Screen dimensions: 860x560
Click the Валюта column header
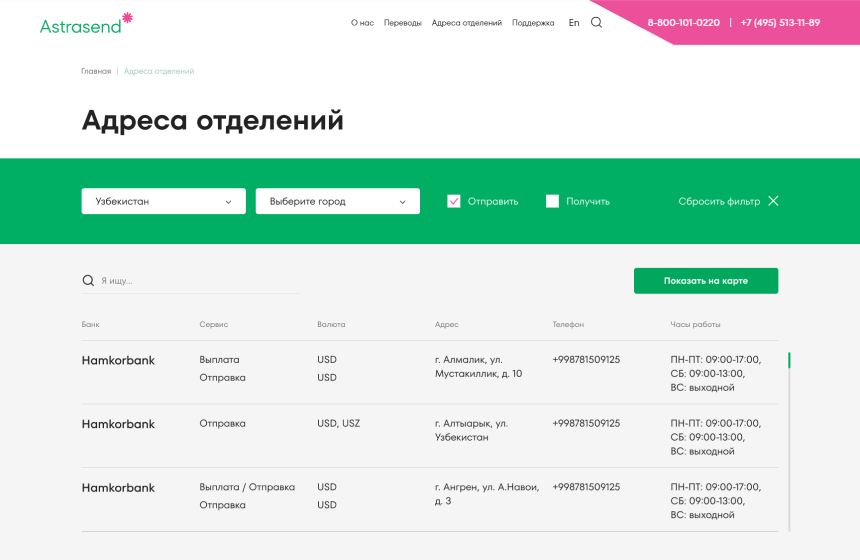click(x=331, y=324)
